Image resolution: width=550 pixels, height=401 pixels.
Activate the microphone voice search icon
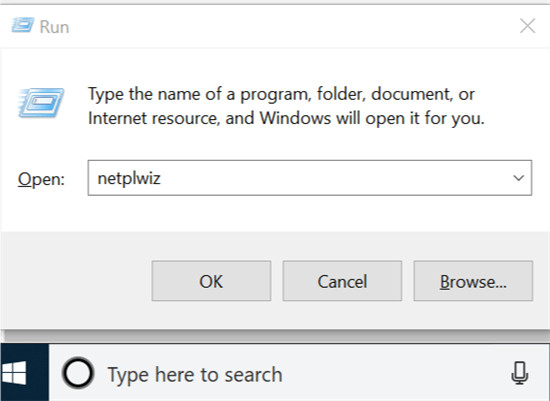[519, 373]
